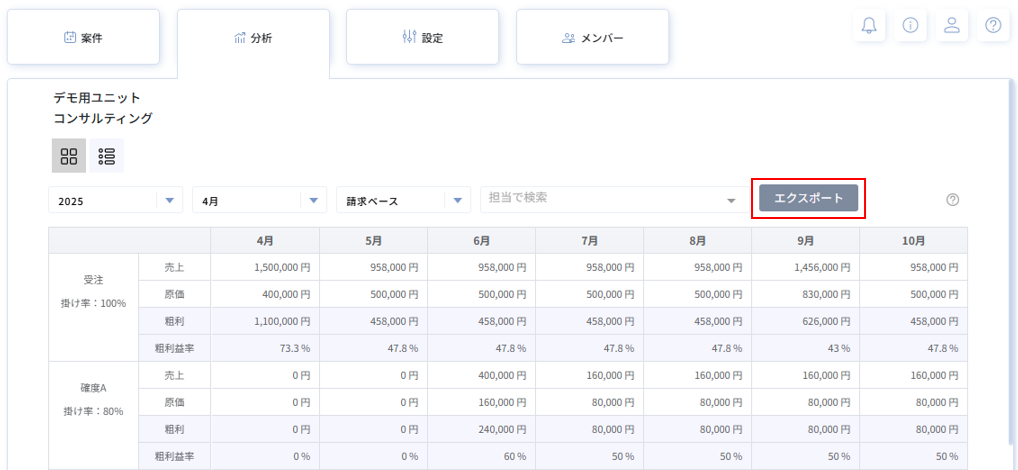Switch to list view layout
Screen dimensions: 1018x470
(x=107, y=156)
